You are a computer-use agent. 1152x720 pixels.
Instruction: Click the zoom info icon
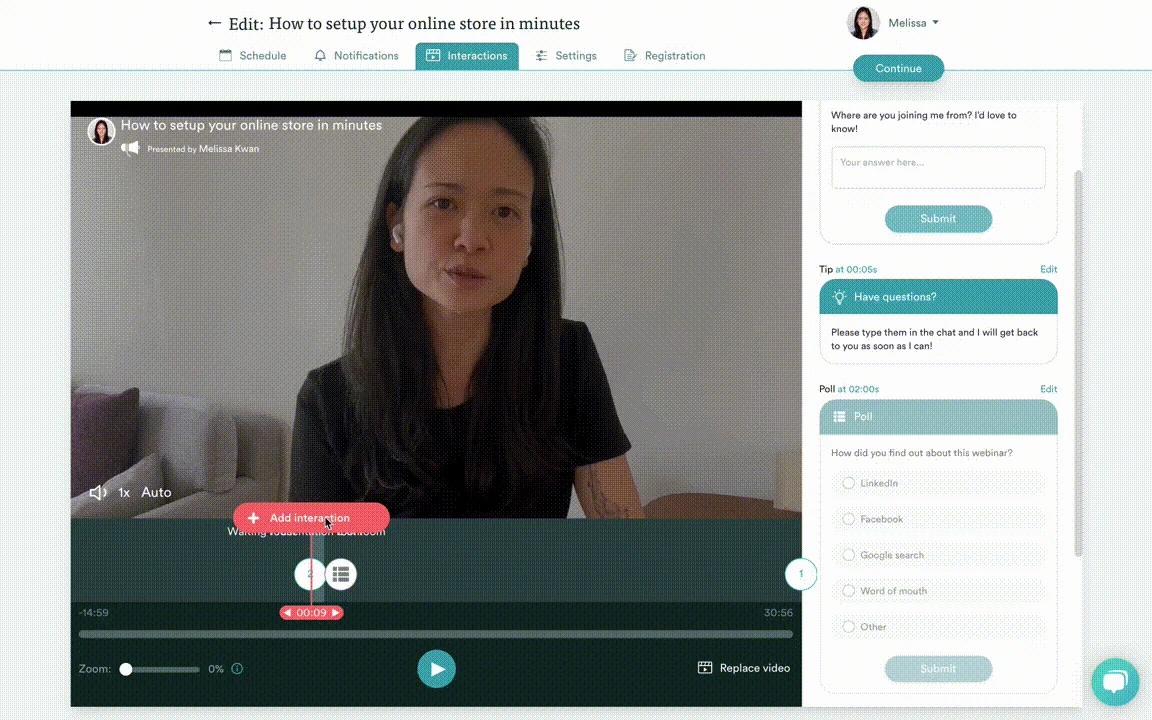click(237, 669)
